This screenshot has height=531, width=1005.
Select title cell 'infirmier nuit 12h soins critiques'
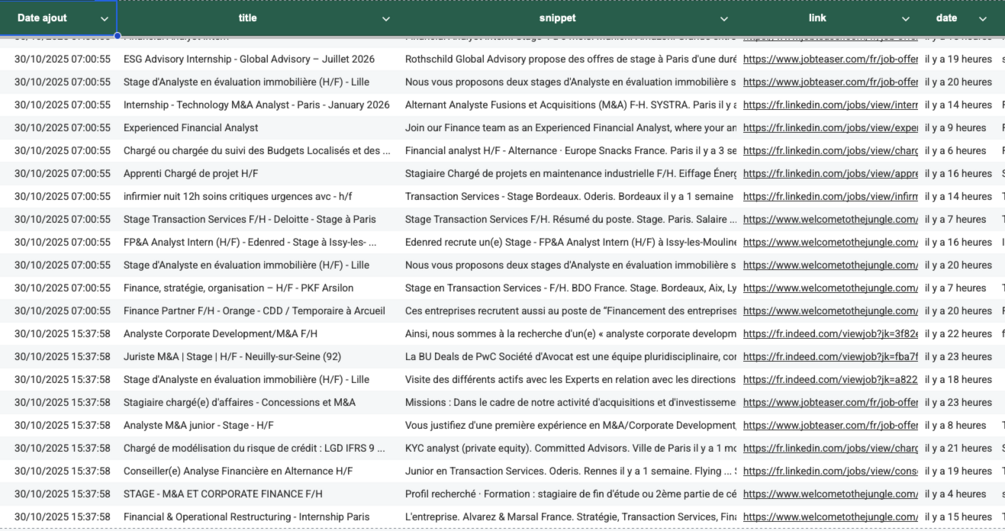coord(237,196)
